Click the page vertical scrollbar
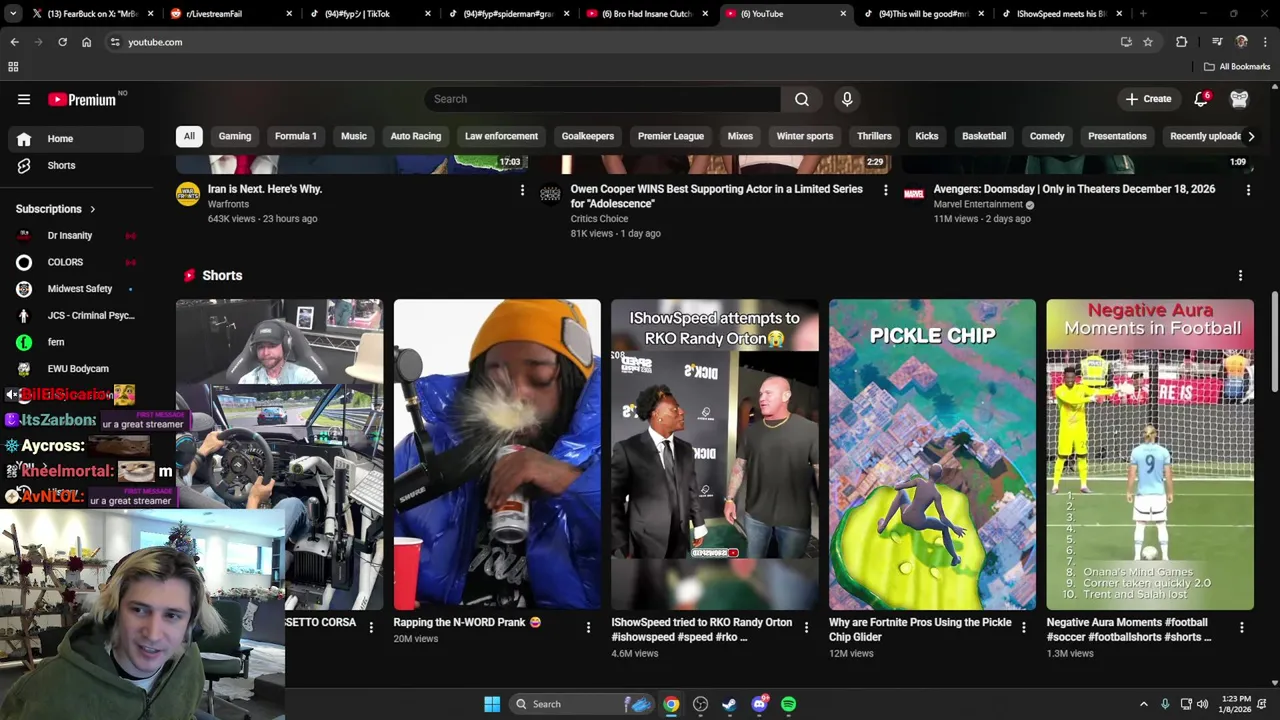This screenshot has width=1280, height=720. [1275, 342]
